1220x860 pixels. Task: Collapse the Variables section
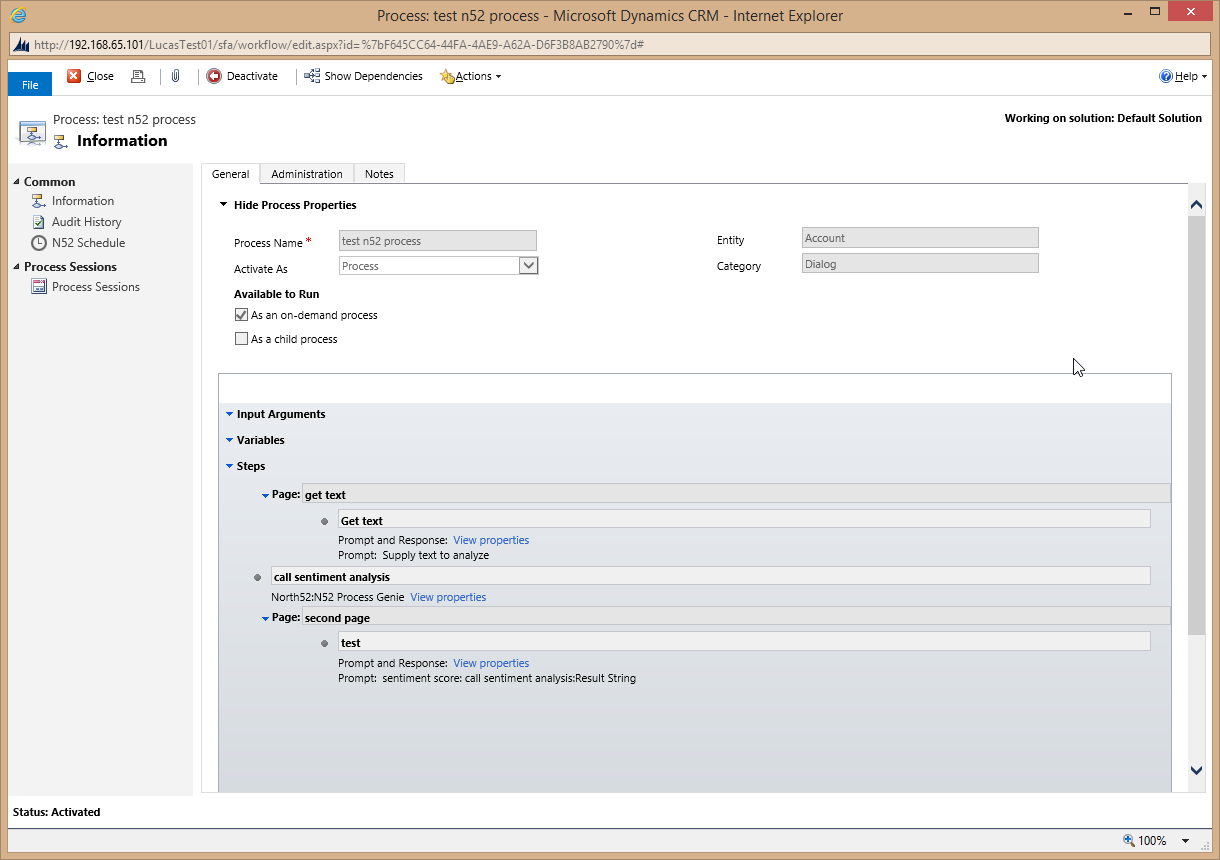[x=229, y=440]
